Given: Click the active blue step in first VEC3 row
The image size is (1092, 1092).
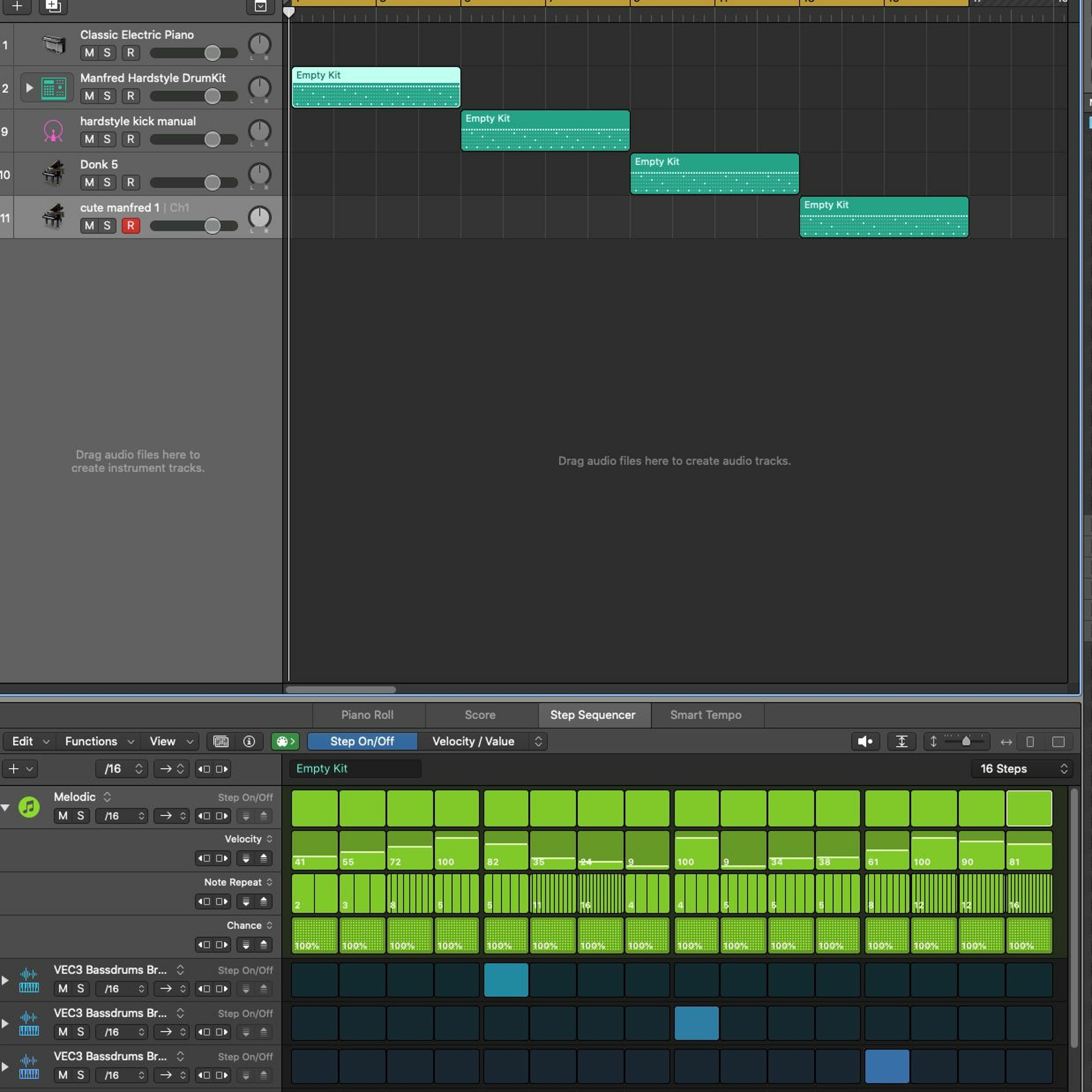Looking at the screenshot, I should pos(506,980).
